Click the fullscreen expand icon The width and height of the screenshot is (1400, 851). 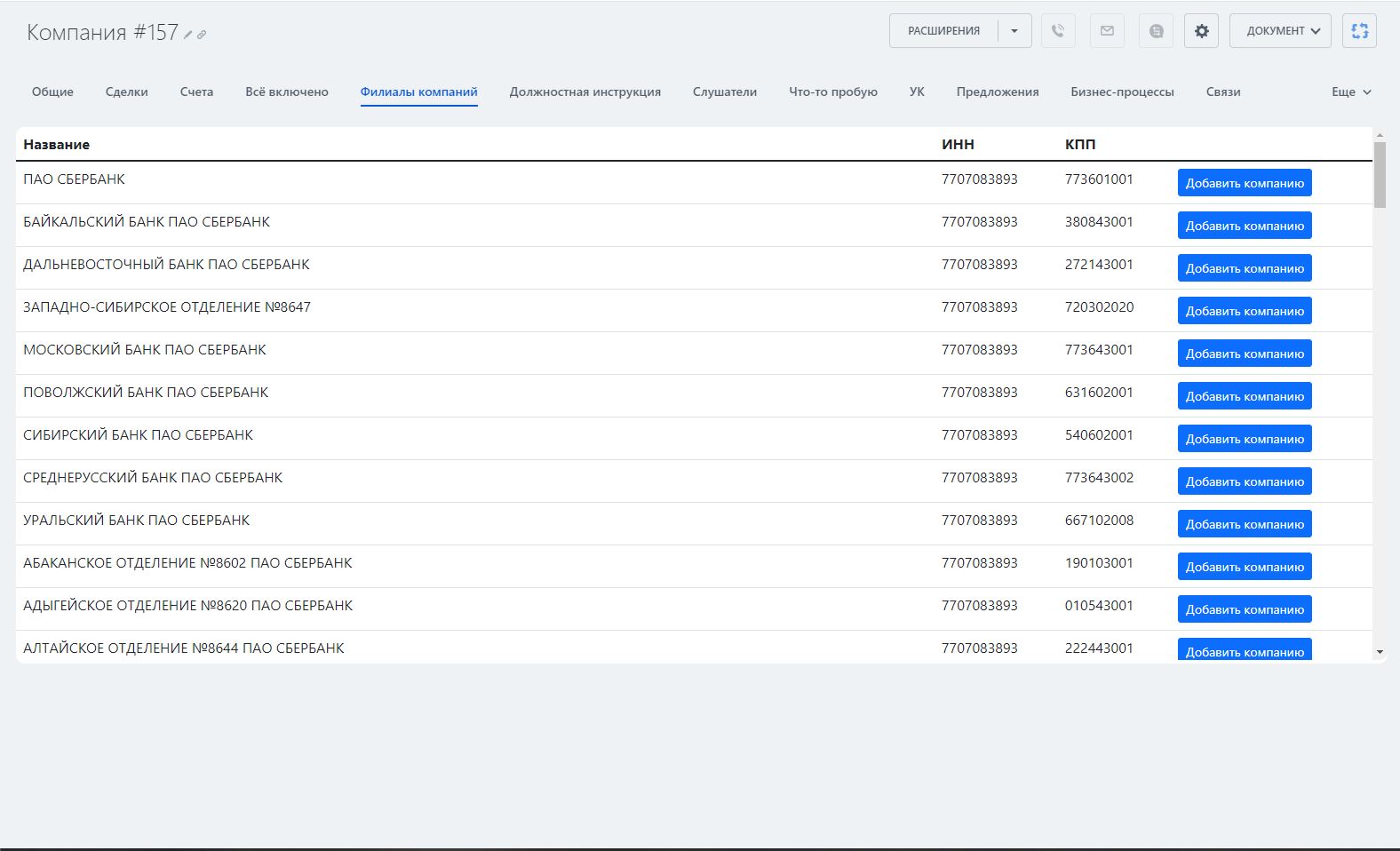(1359, 31)
